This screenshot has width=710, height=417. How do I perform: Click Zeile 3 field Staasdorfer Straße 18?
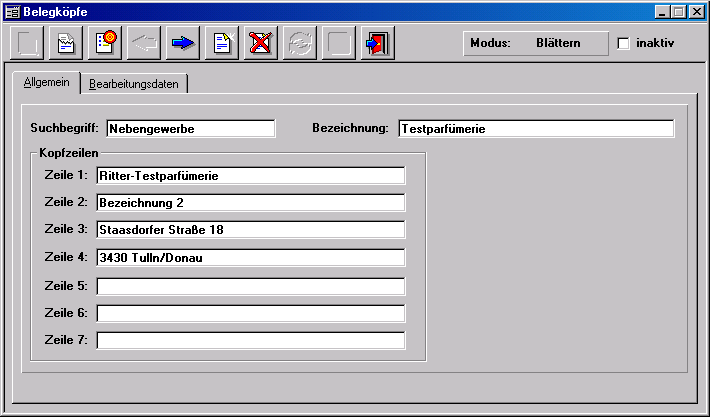251,230
